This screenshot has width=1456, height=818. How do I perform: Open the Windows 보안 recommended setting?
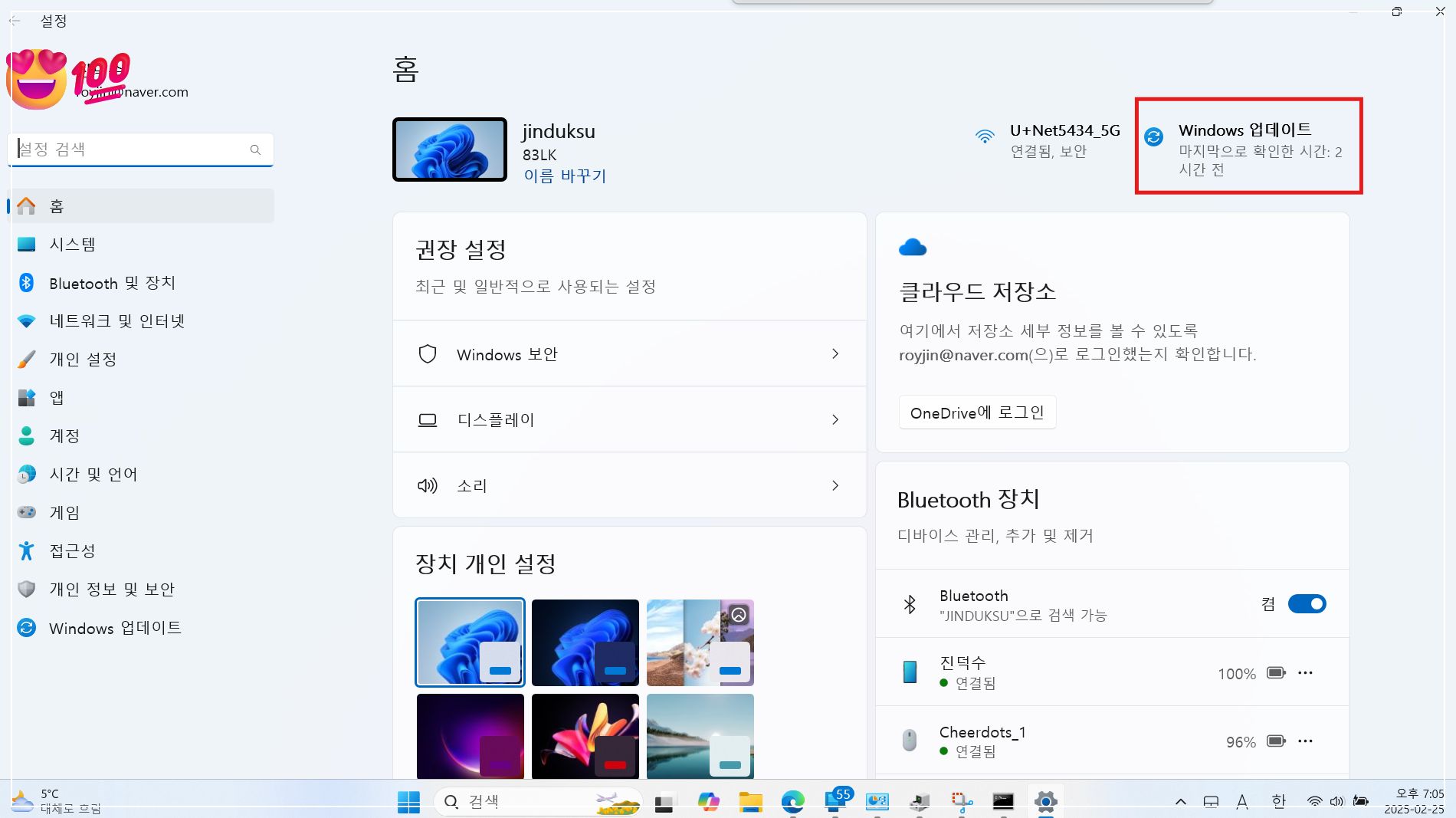630,354
